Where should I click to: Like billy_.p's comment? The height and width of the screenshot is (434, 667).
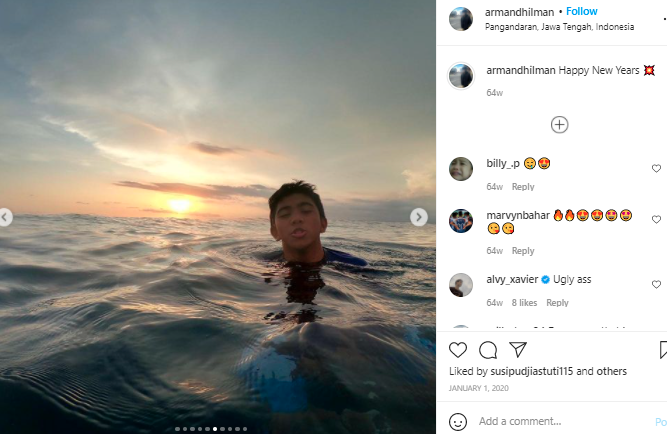coord(656,169)
